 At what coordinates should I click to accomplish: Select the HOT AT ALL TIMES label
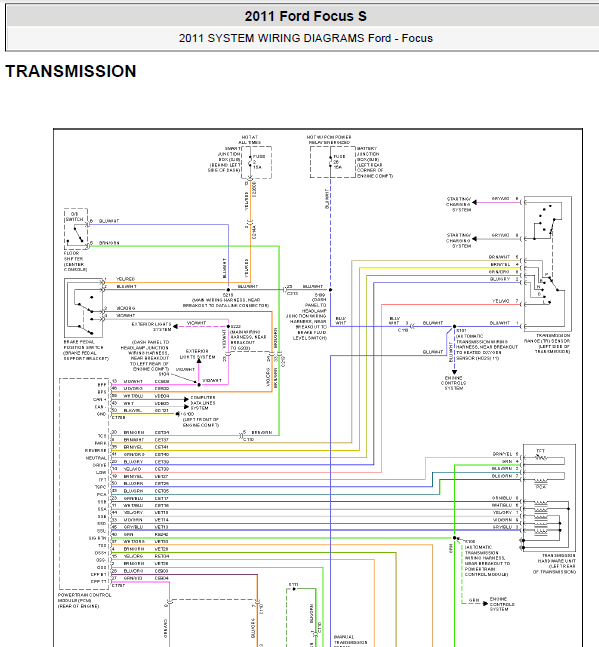pos(250,139)
